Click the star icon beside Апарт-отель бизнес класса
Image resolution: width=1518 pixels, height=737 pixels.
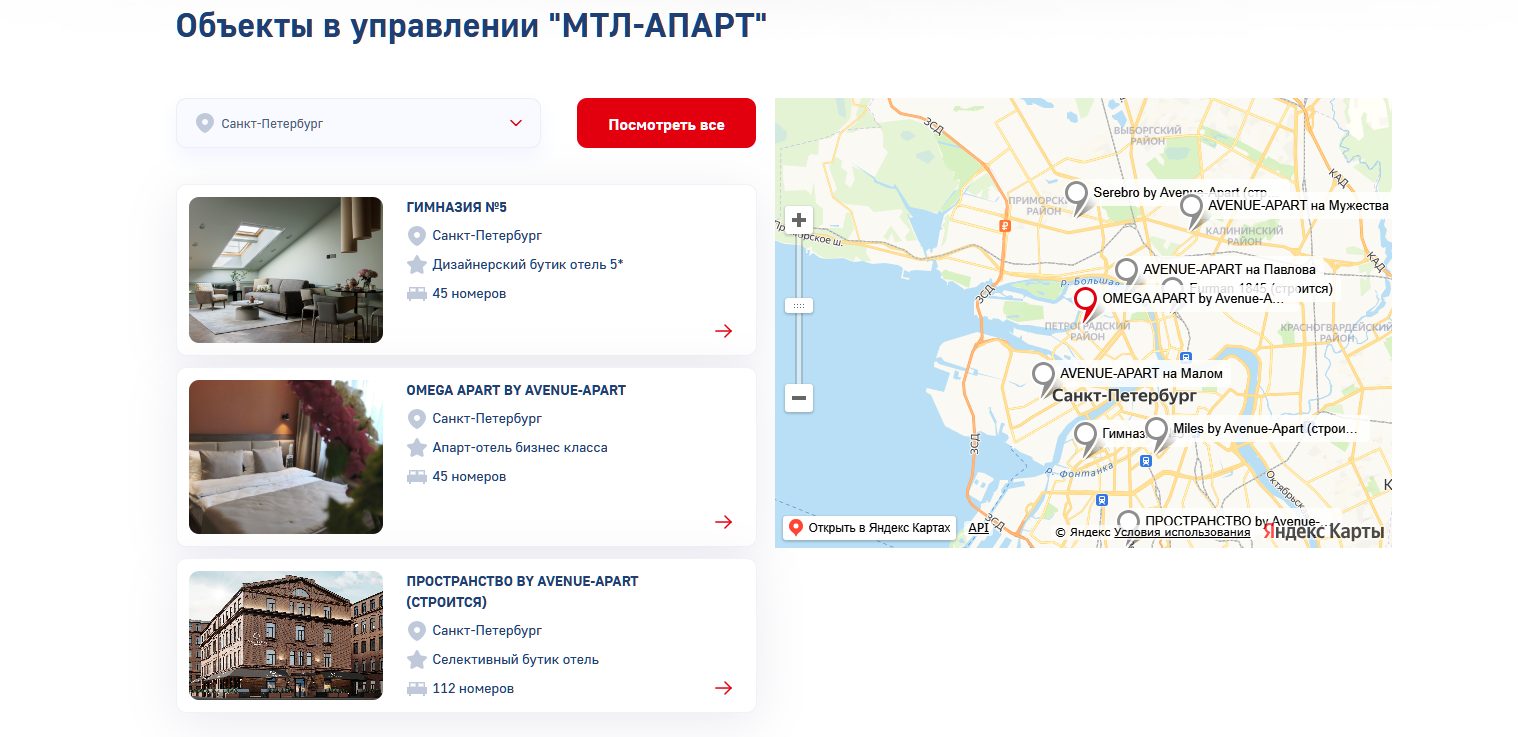pyautogui.click(x=417, y=447)
